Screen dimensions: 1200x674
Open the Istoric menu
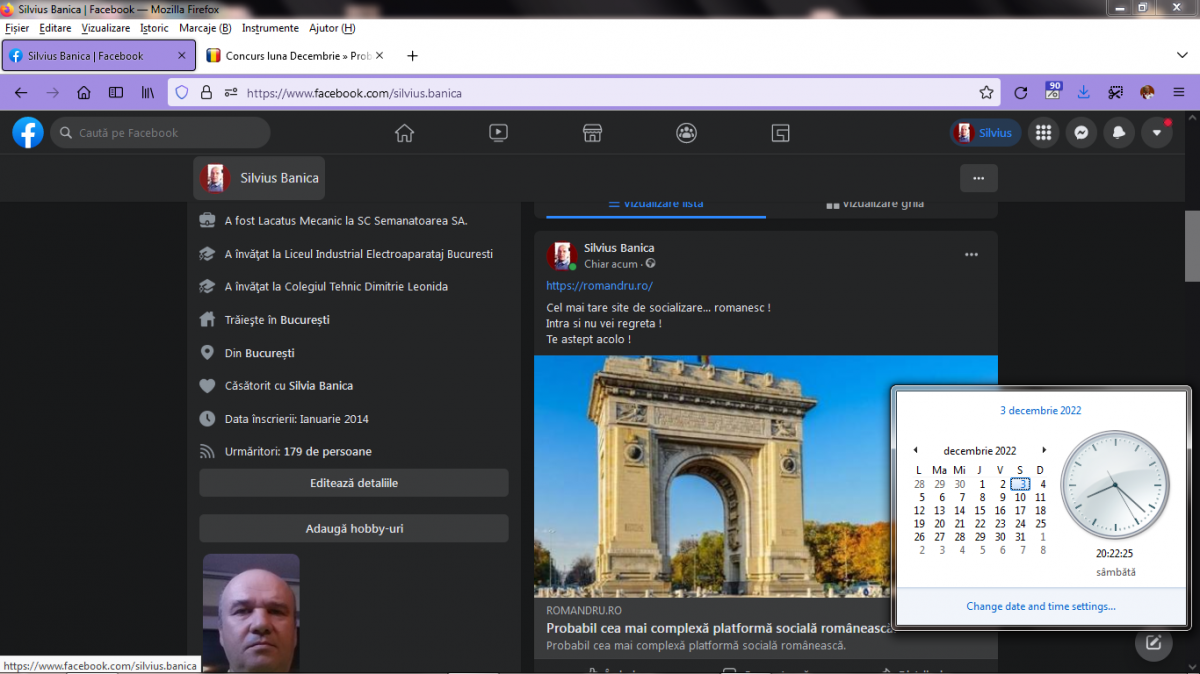pyautogui.click(x=154, y=28)
